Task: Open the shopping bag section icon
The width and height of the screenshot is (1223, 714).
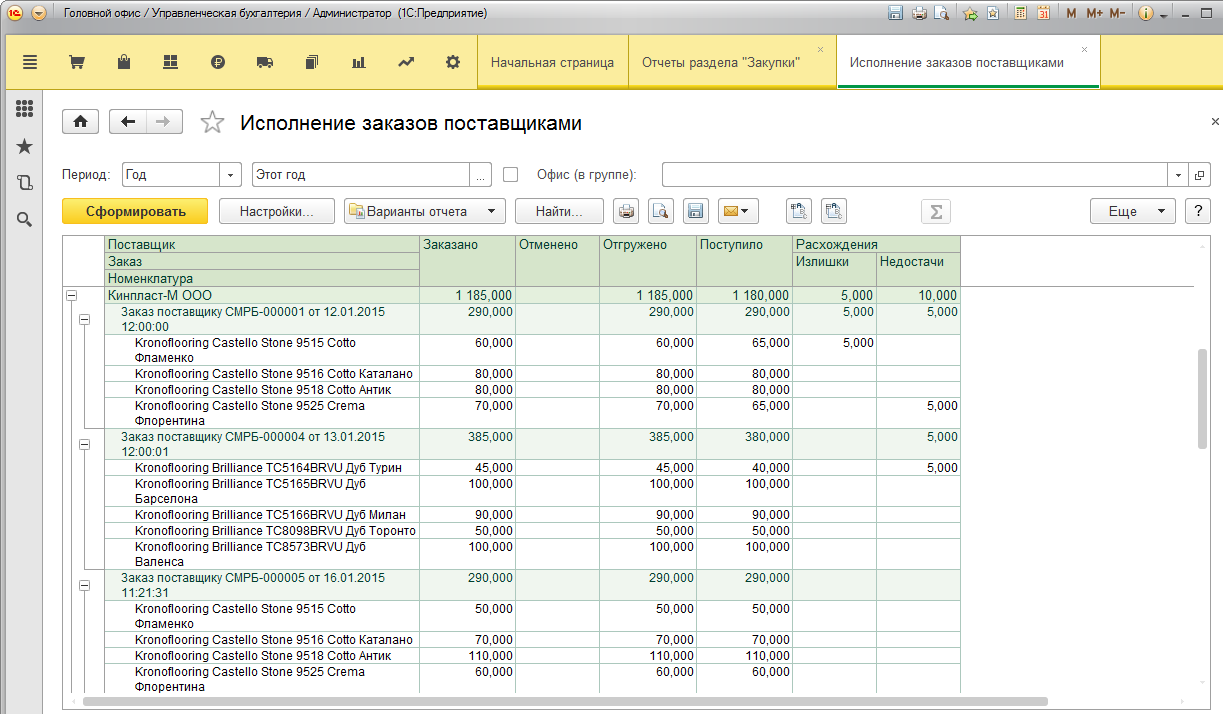Action: click(x=124, y=62)
